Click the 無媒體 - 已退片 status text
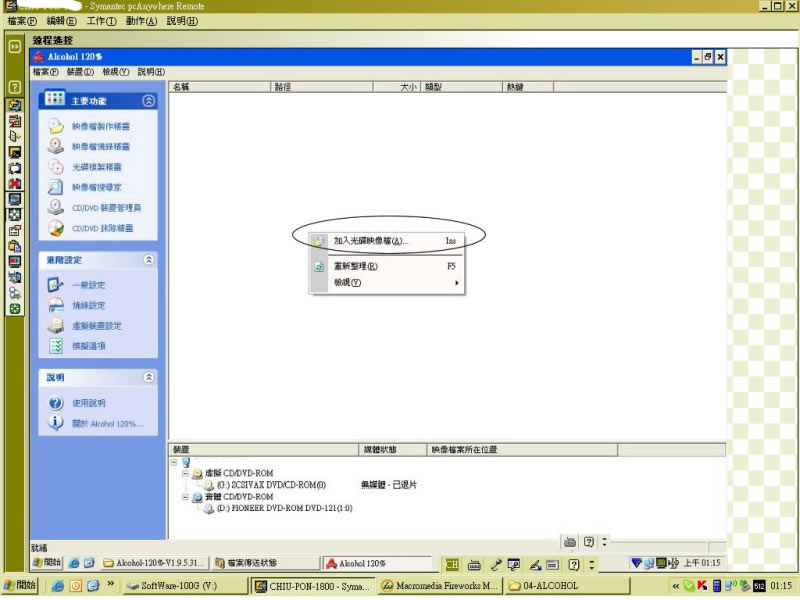 pos(389,485)
